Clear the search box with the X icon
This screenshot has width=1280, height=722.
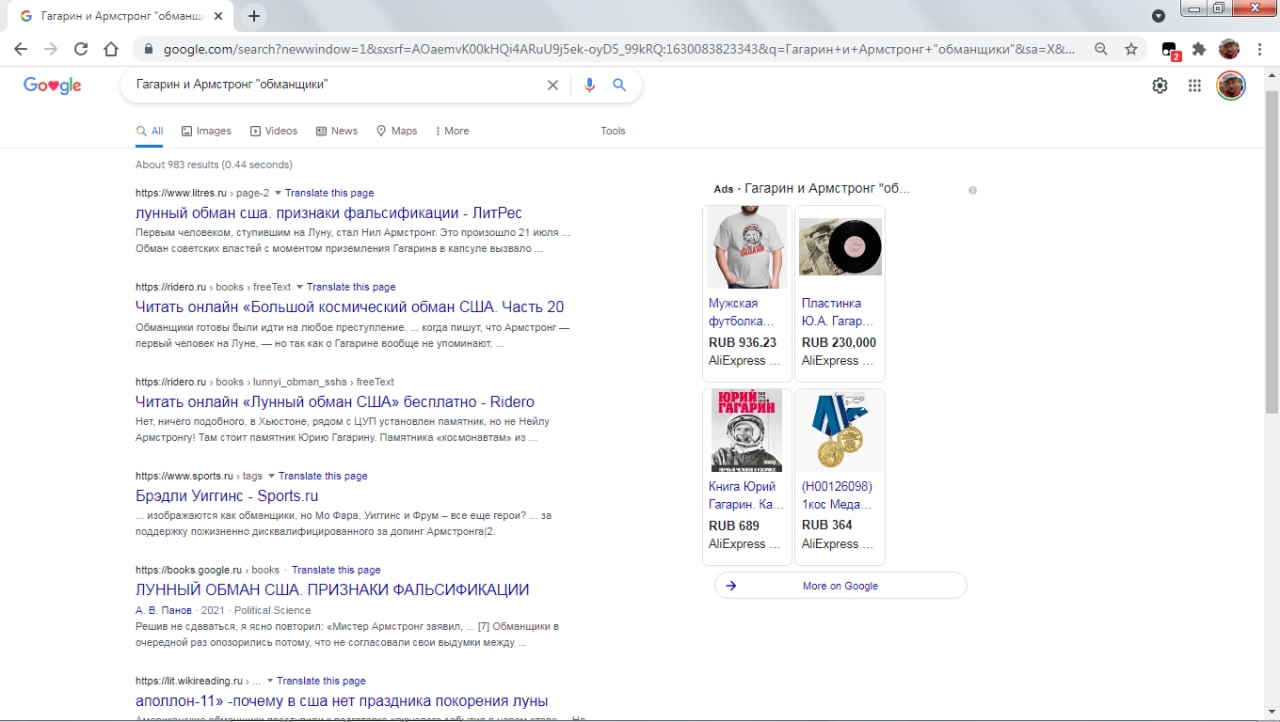pyautogui.click(x=552, y=85)
